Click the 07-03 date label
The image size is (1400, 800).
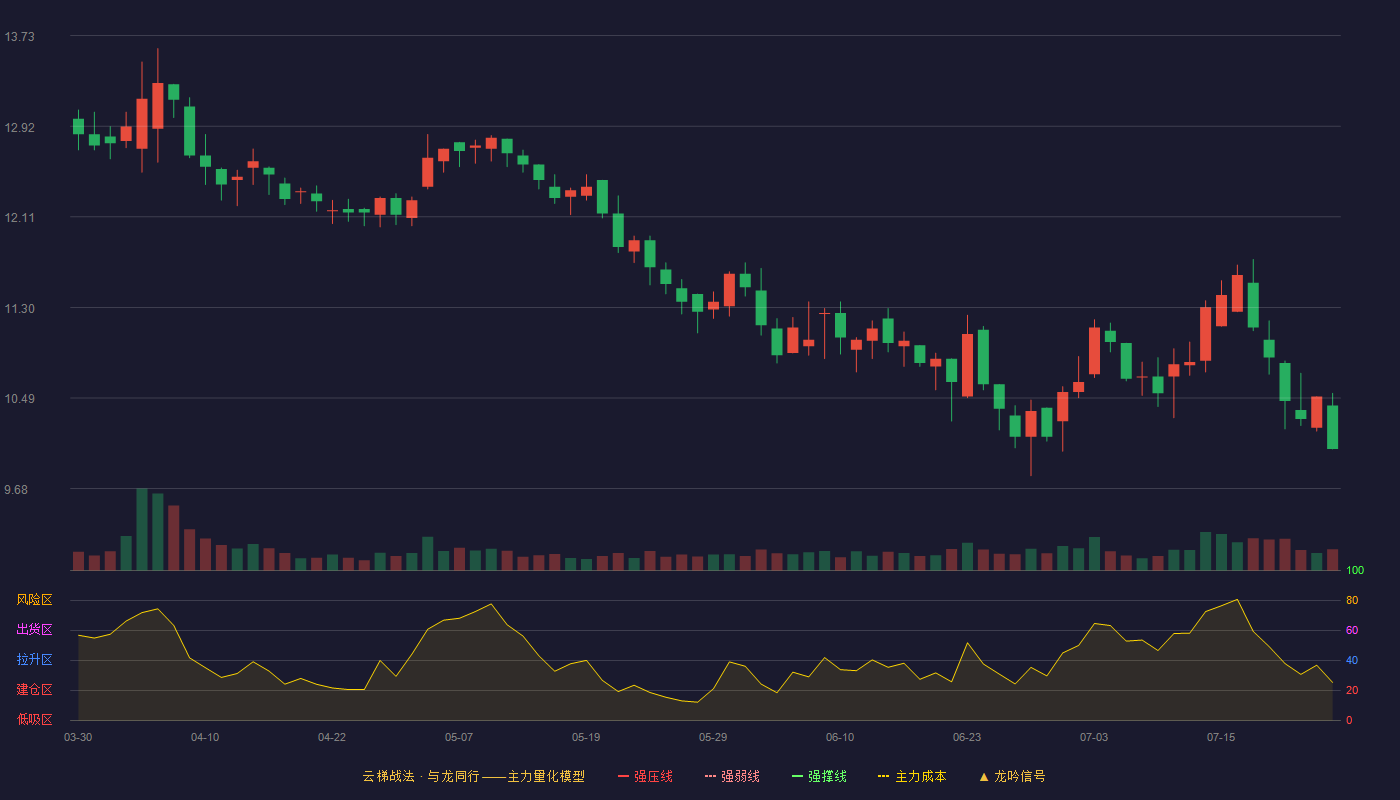click(1094, 737)
